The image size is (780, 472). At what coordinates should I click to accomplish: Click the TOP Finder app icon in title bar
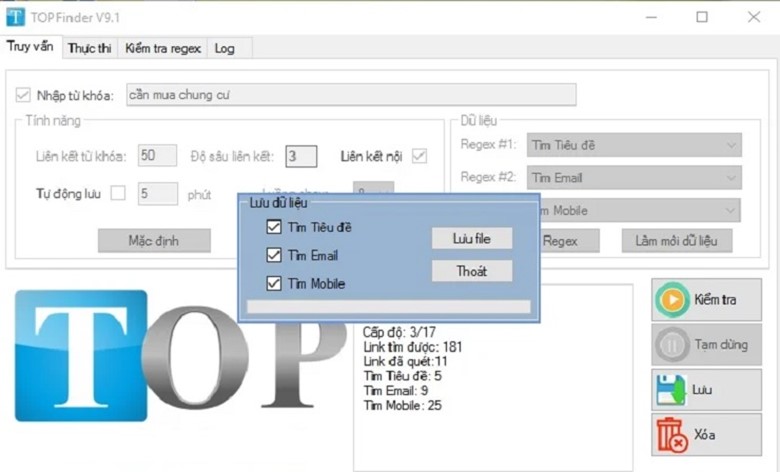tap(15, 17)
